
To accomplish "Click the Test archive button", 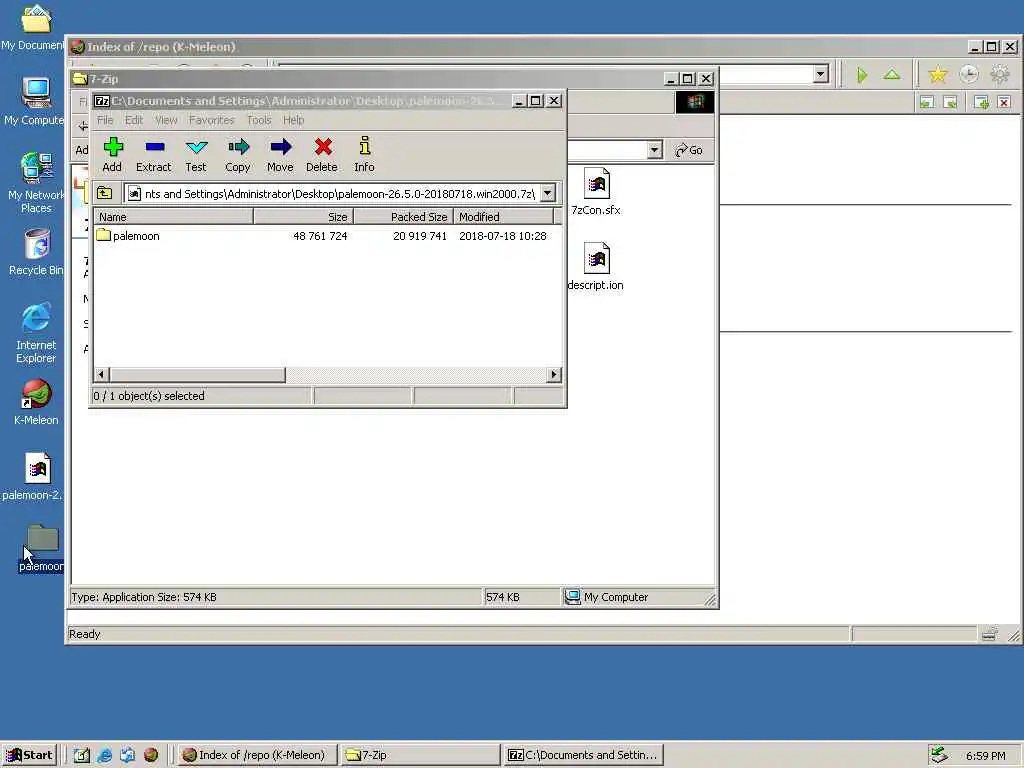I will (196, 155).
